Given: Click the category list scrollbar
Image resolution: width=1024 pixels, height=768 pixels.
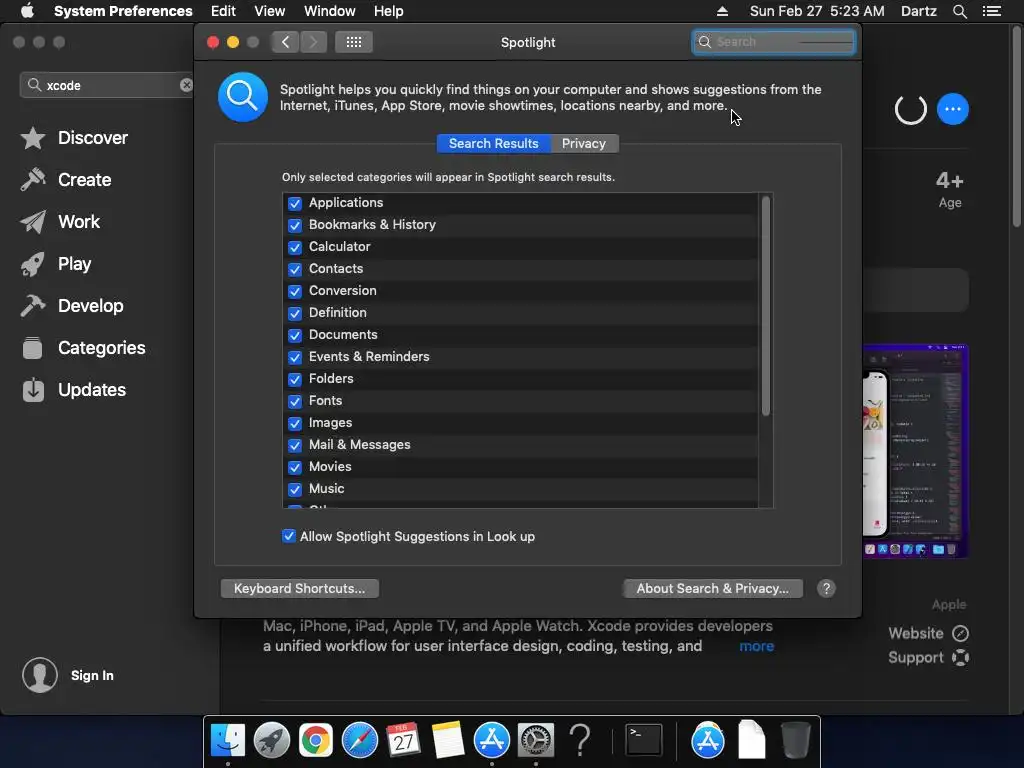Looking at the screenshot, I should [x=765, y=306].
